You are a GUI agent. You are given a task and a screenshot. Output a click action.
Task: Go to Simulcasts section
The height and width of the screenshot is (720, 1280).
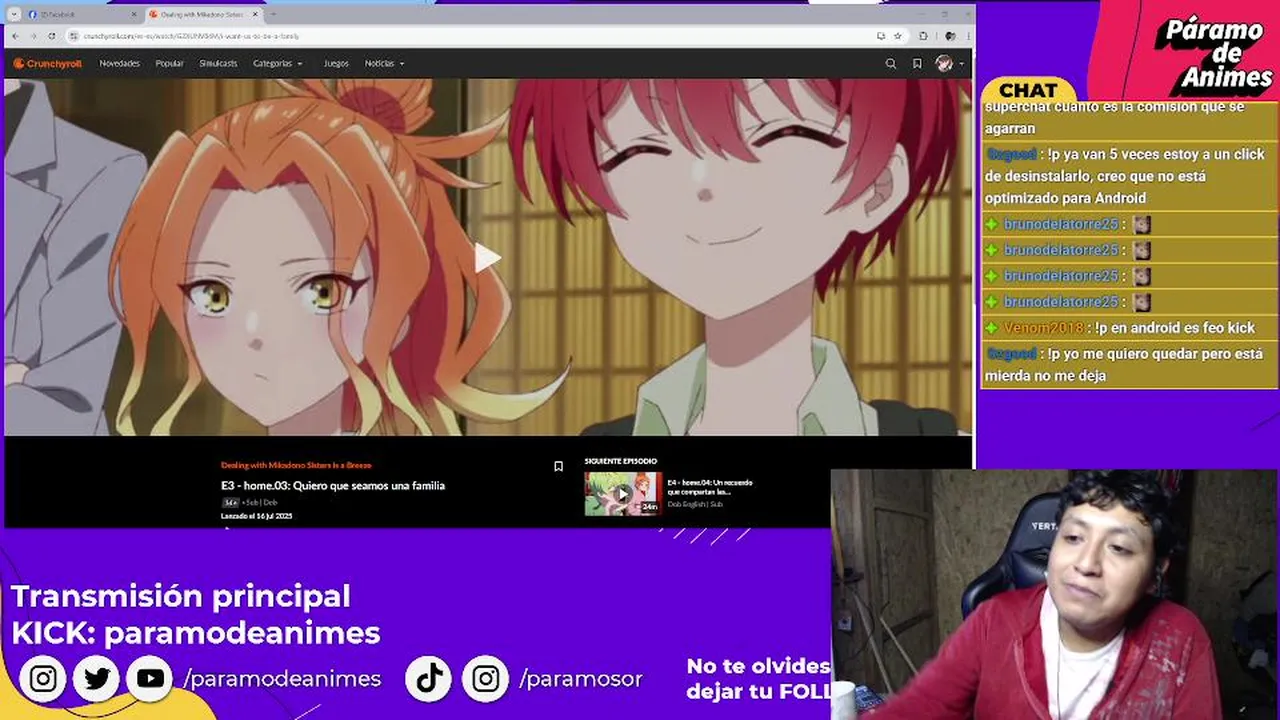click(218, 63)
